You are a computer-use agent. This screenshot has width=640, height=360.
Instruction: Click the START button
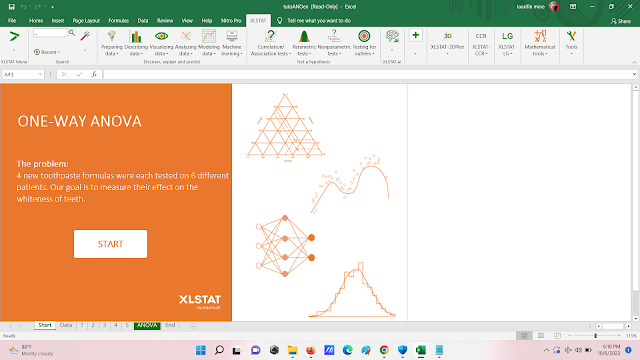(x=110, y=244)
